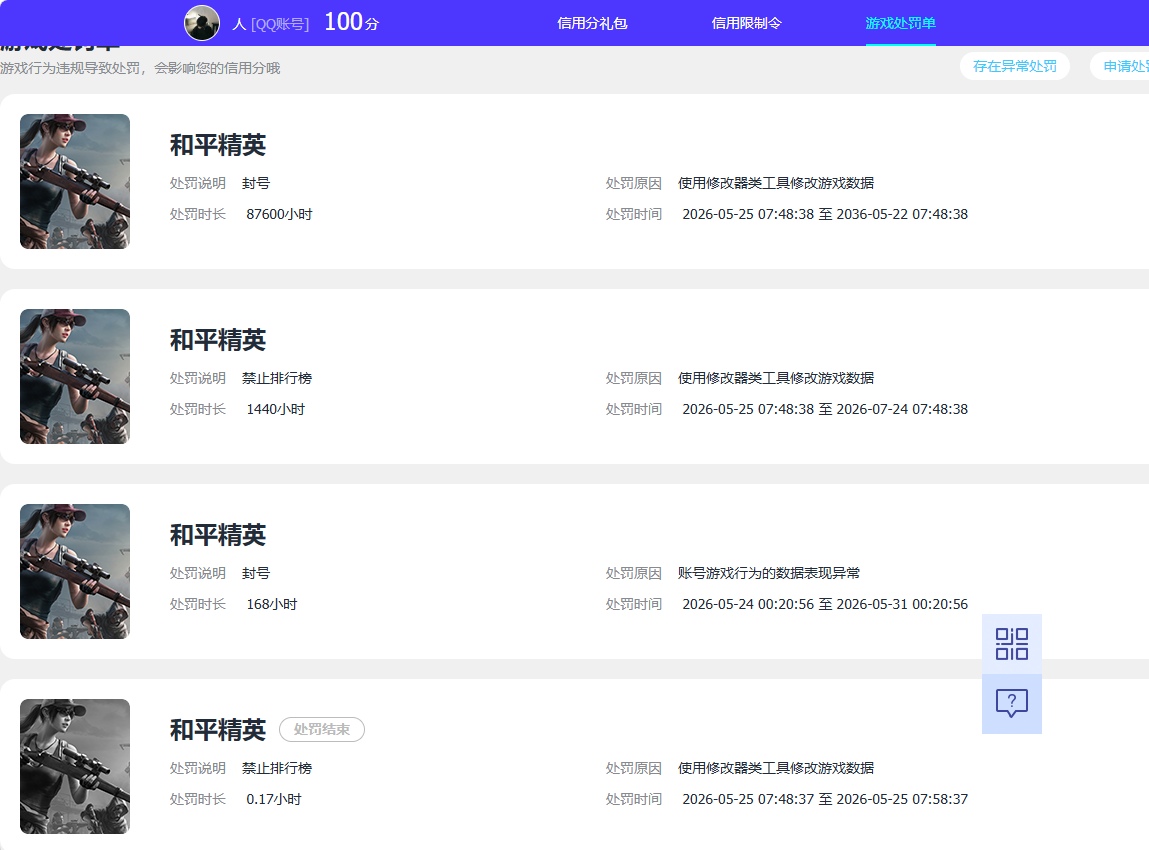Click 禁止排行榜 on the 1440小时 card

tap(277, 378)
